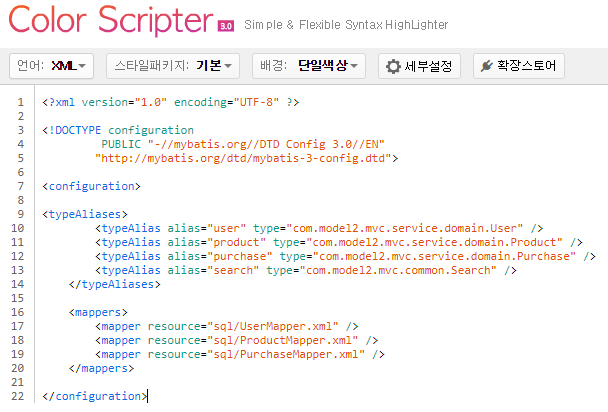Click line number 15 in gutter
This screenshot has height=412, width=608.
(17, 298)
